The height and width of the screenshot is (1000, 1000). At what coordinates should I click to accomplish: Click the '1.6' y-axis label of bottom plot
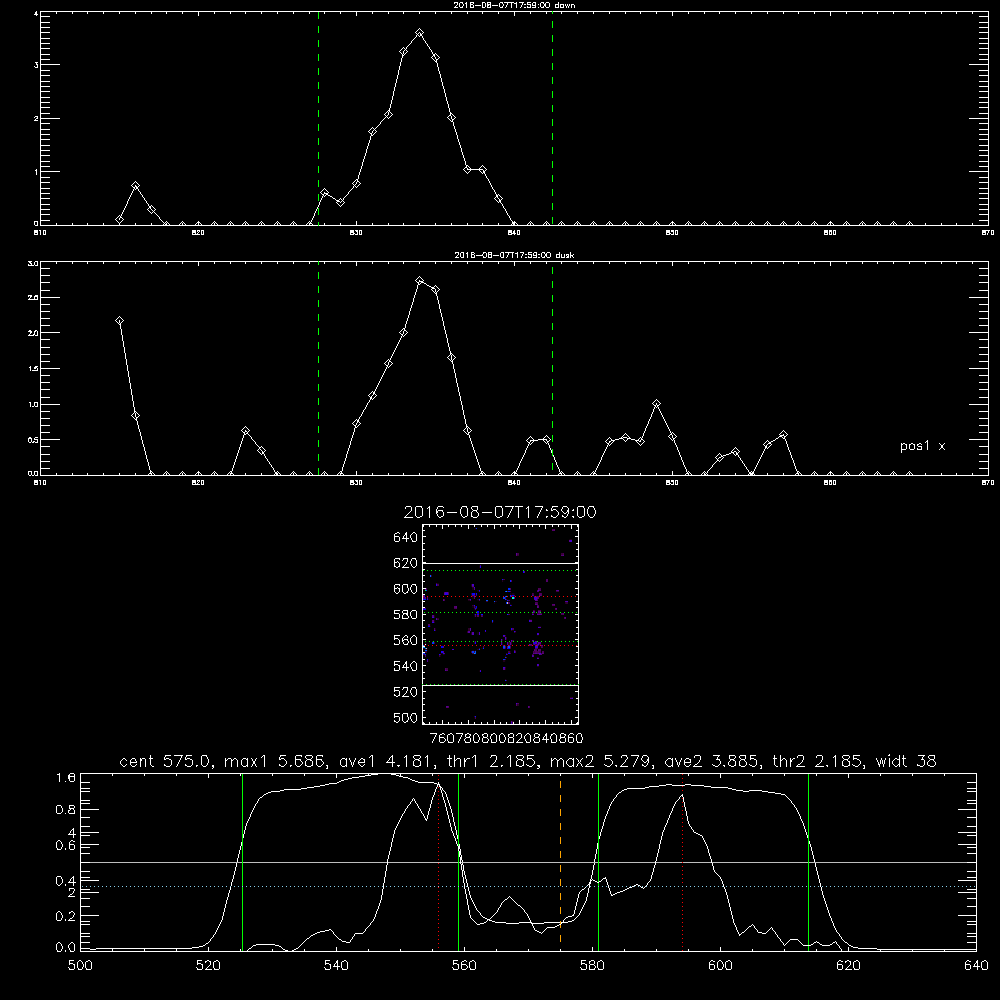click(66, 778)
